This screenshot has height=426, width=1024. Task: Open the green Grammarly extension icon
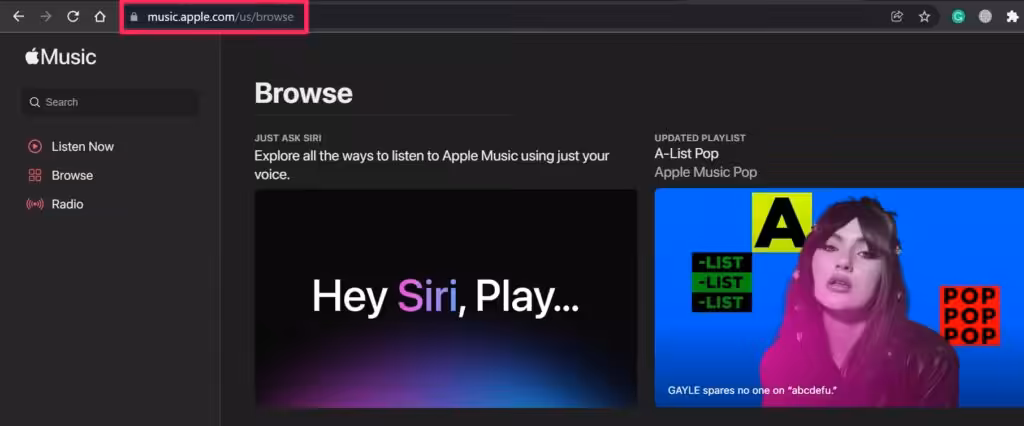pos(958,17)
